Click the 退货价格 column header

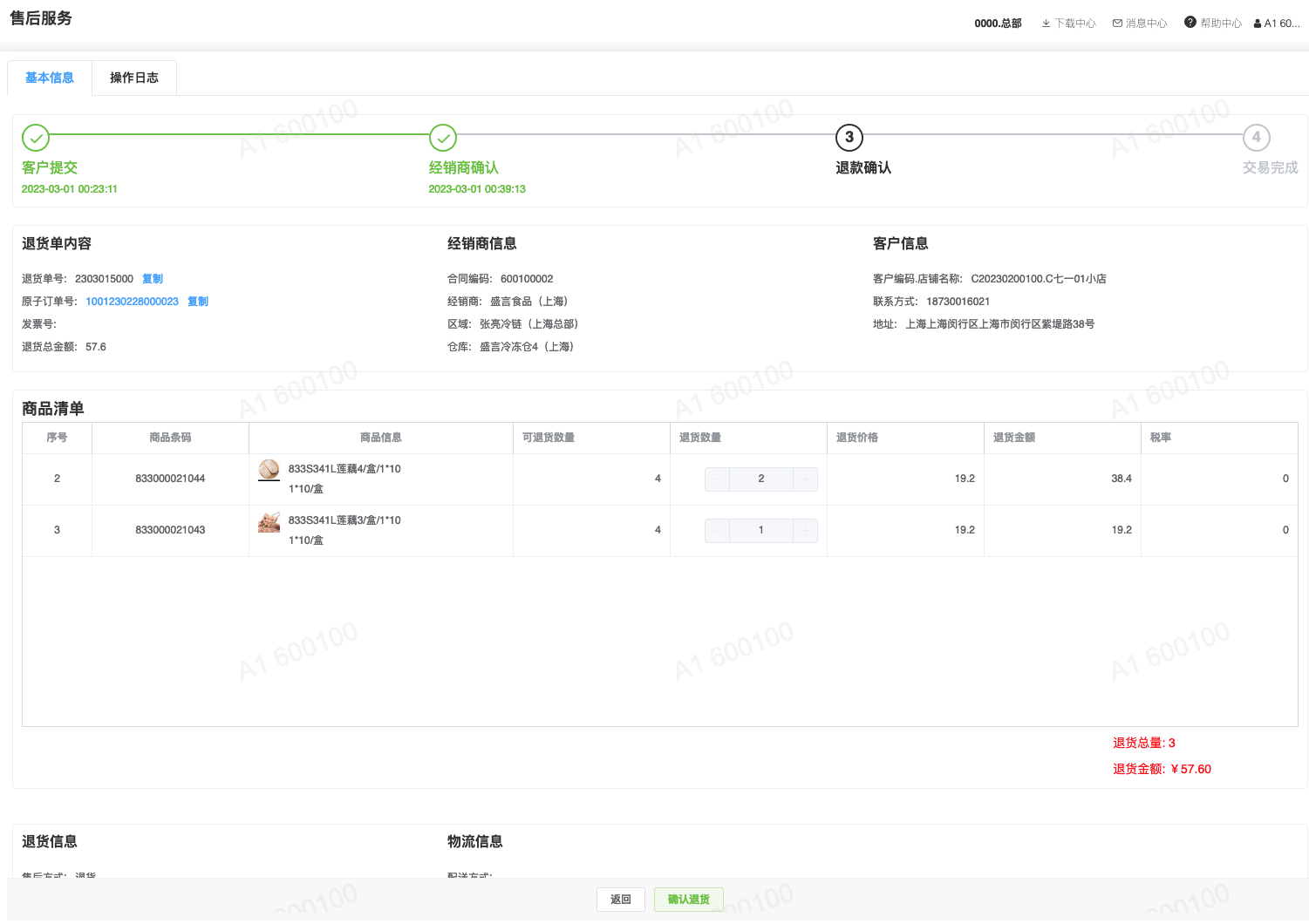[x=905, y=438]
